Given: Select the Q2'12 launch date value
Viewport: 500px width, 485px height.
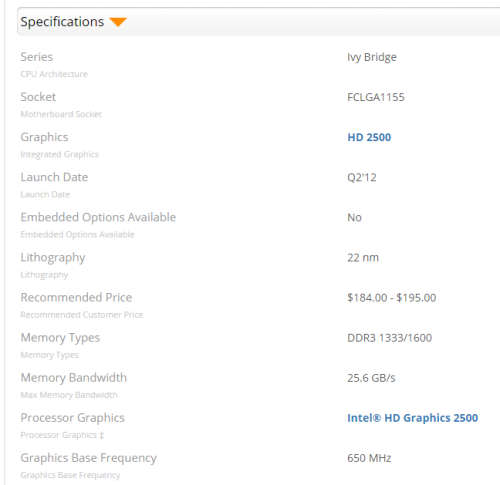Looking at the screenshot, I should [362, 177].
